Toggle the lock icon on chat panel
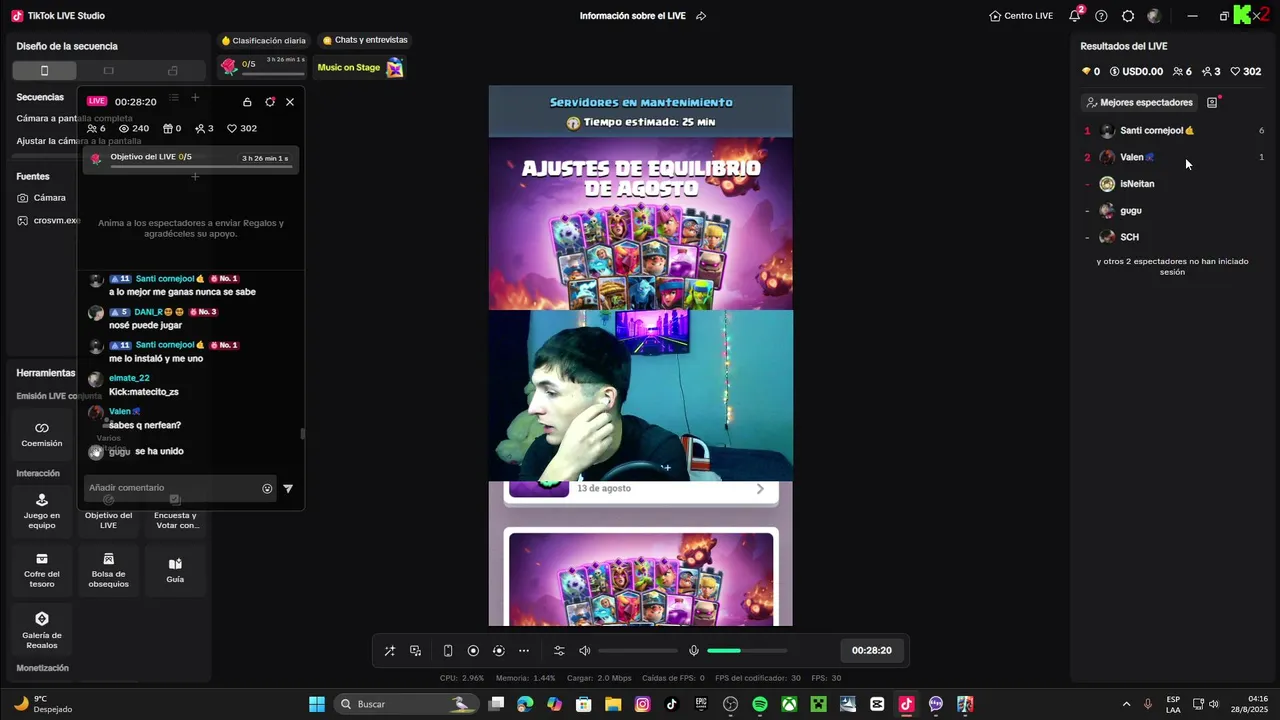Screen dimensions: 1280x720 tap(247, 102)
